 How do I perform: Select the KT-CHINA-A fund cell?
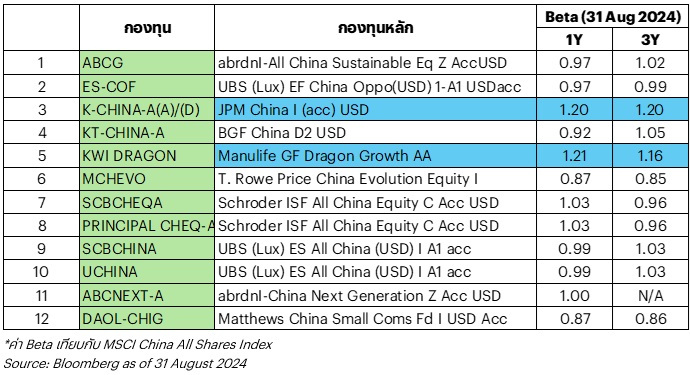pyautogui.click(x=147, y=132)
